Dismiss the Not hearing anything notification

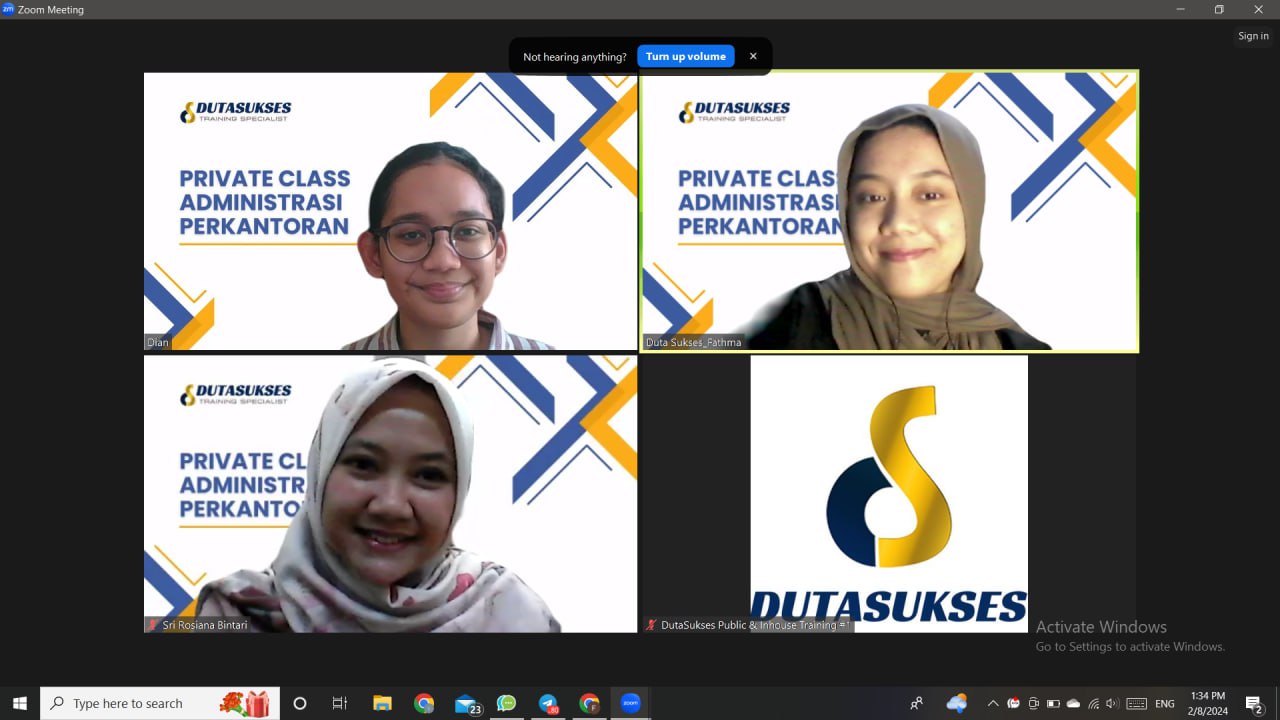[x=753, y=56]
